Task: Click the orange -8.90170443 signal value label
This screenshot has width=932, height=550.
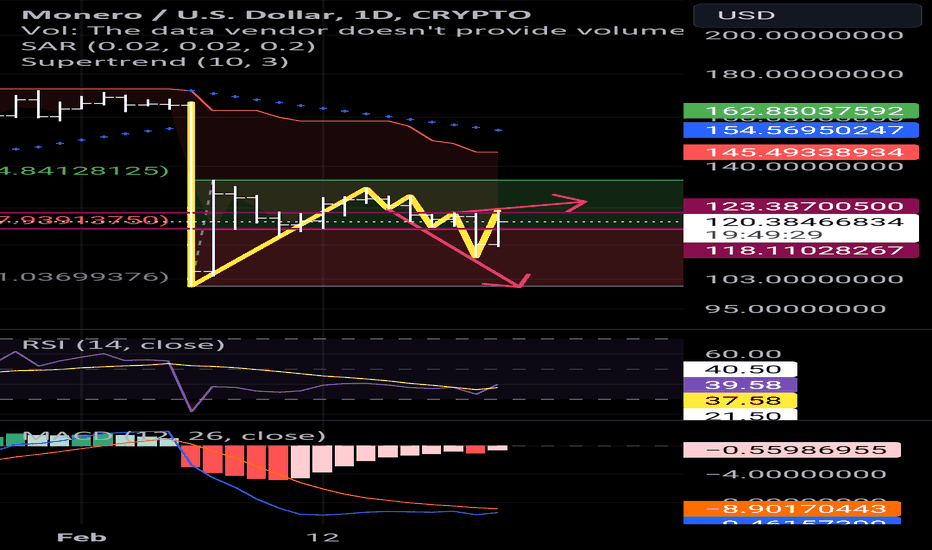Action: pyautogui.click(x=792, y=508)
